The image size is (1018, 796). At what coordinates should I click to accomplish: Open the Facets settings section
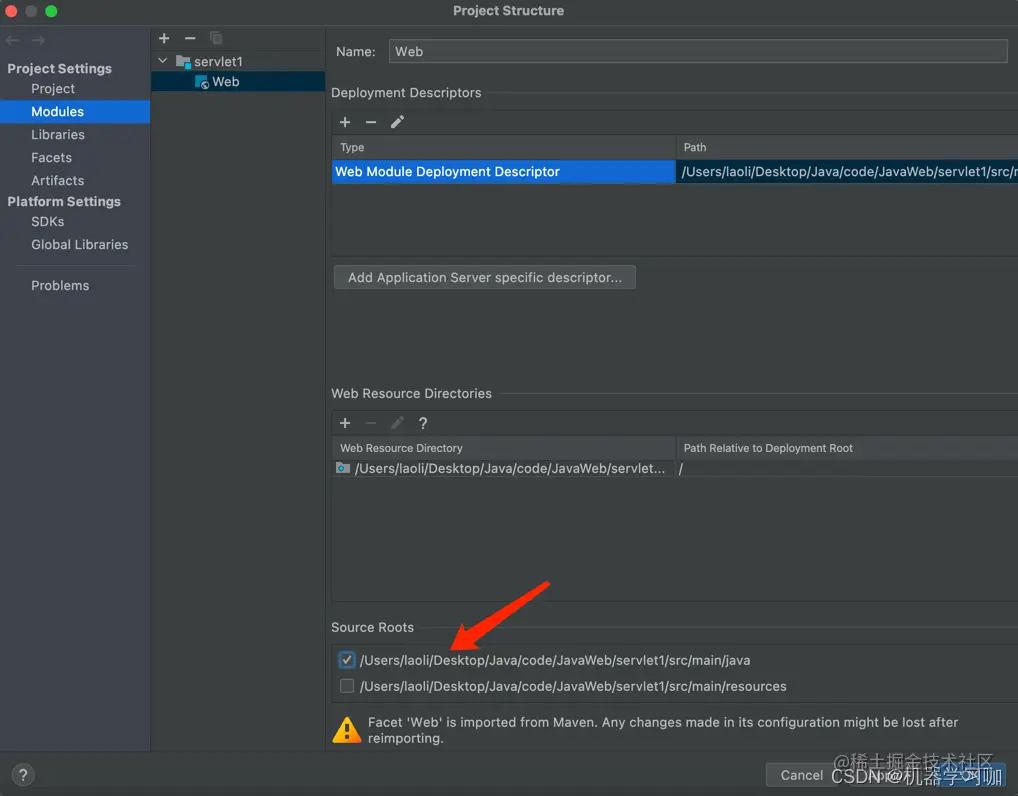tap(51, 158)
